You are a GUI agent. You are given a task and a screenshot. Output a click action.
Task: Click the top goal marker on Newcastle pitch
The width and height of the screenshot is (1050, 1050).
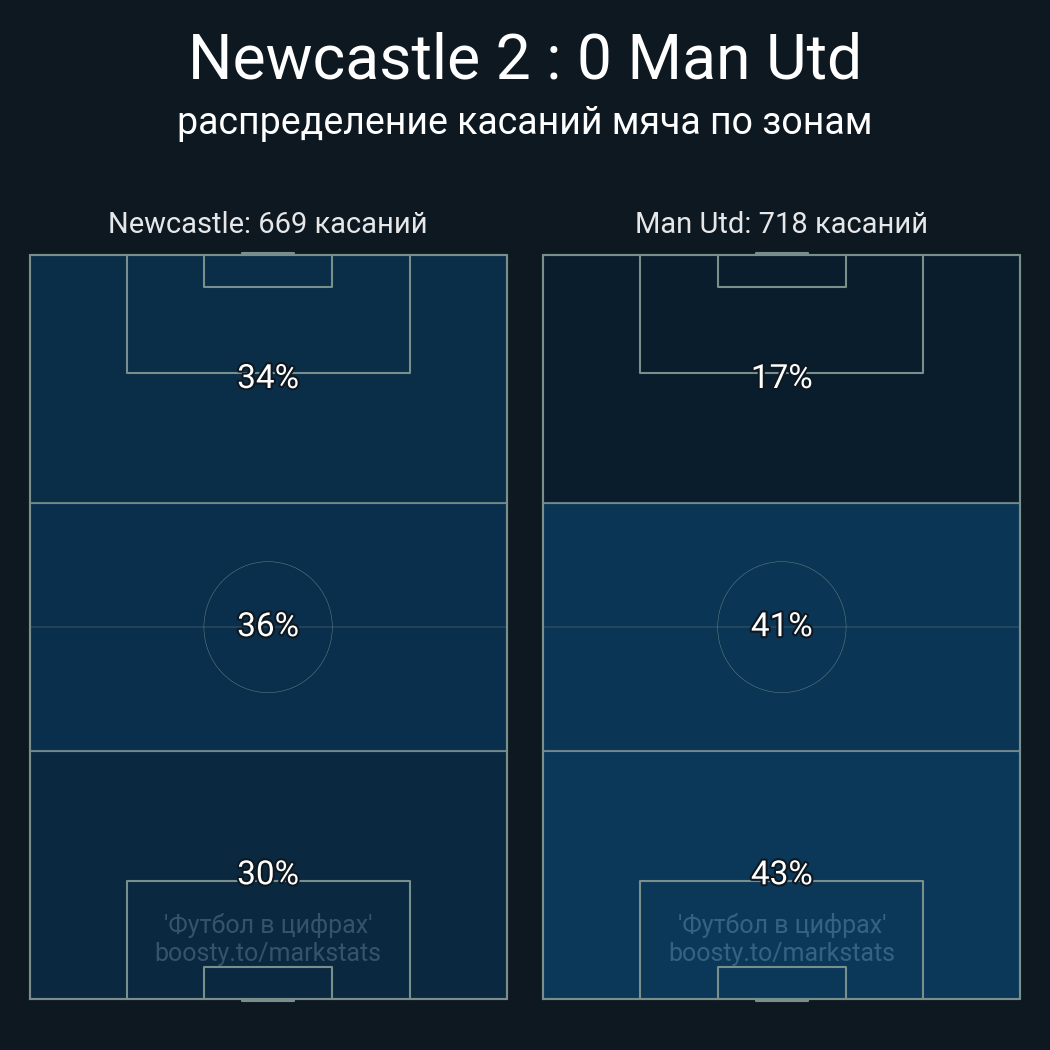[268, 254]
